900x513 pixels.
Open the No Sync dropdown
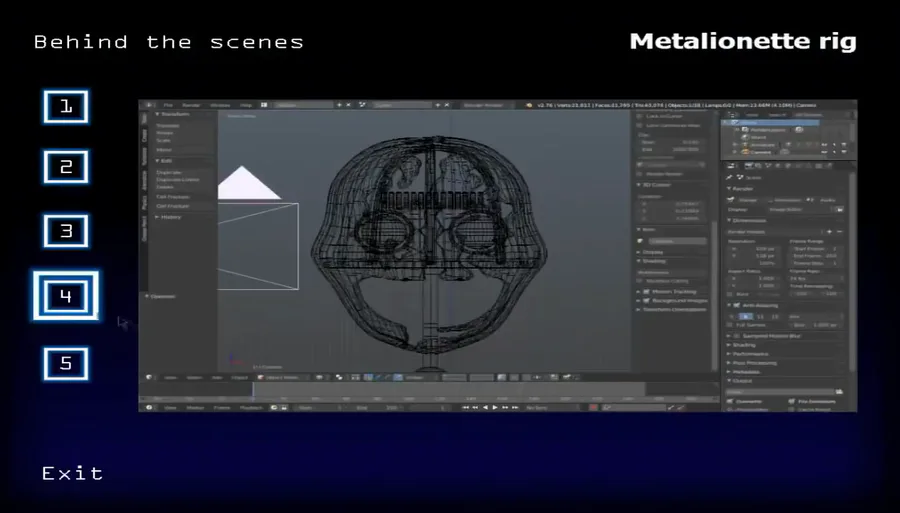(552, 407)
